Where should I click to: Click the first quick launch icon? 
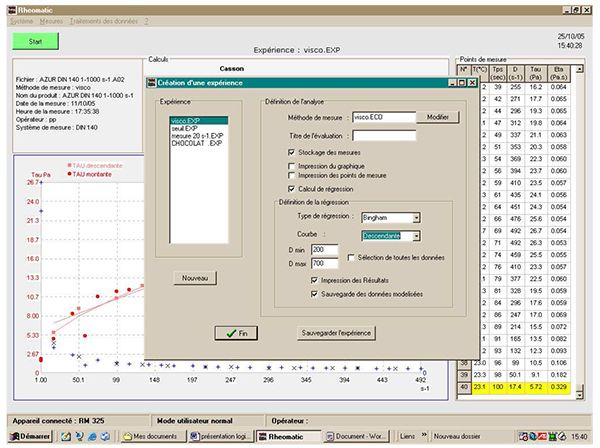coord(66,436)
